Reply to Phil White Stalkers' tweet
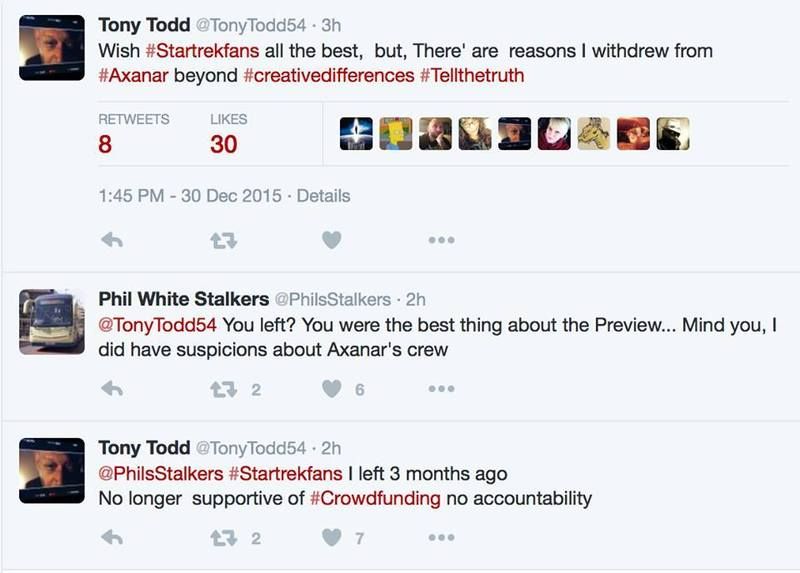800x573 pixels. [112, 389]
